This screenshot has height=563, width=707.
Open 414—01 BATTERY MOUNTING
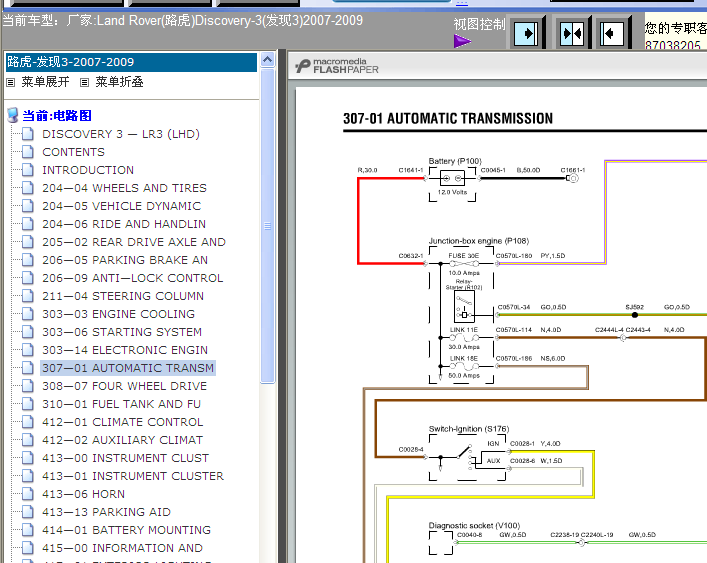point(126,530)
